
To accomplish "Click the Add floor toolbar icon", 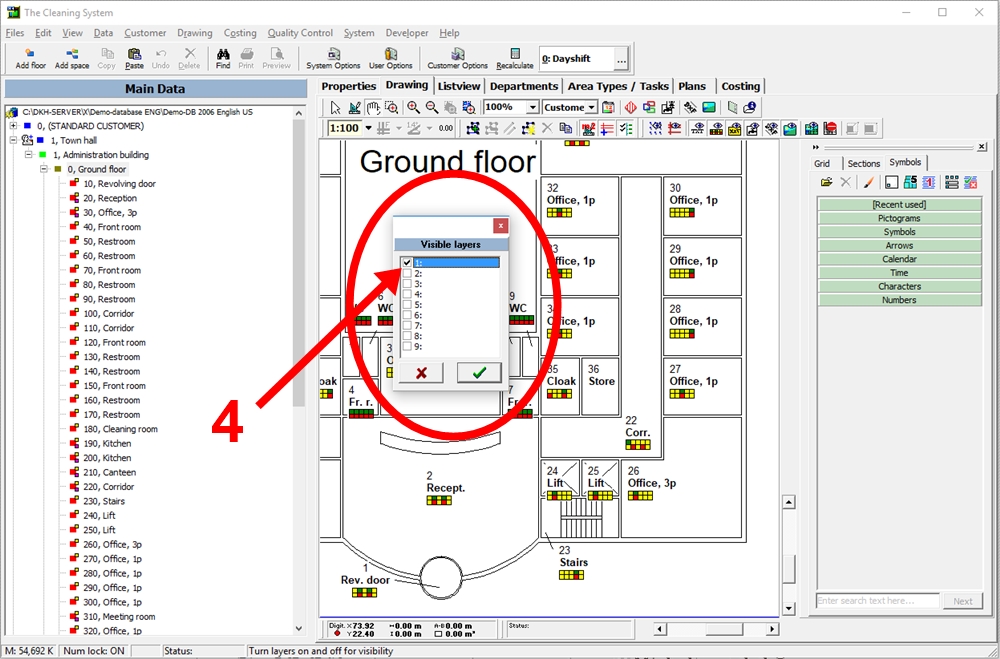I will pos(30,58).
